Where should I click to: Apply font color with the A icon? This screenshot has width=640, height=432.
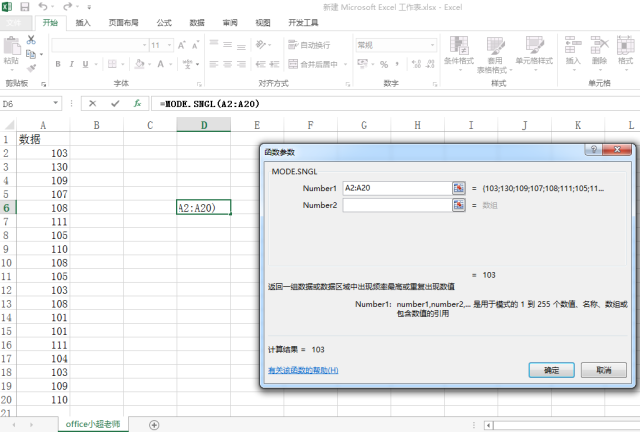coord(161,64)
